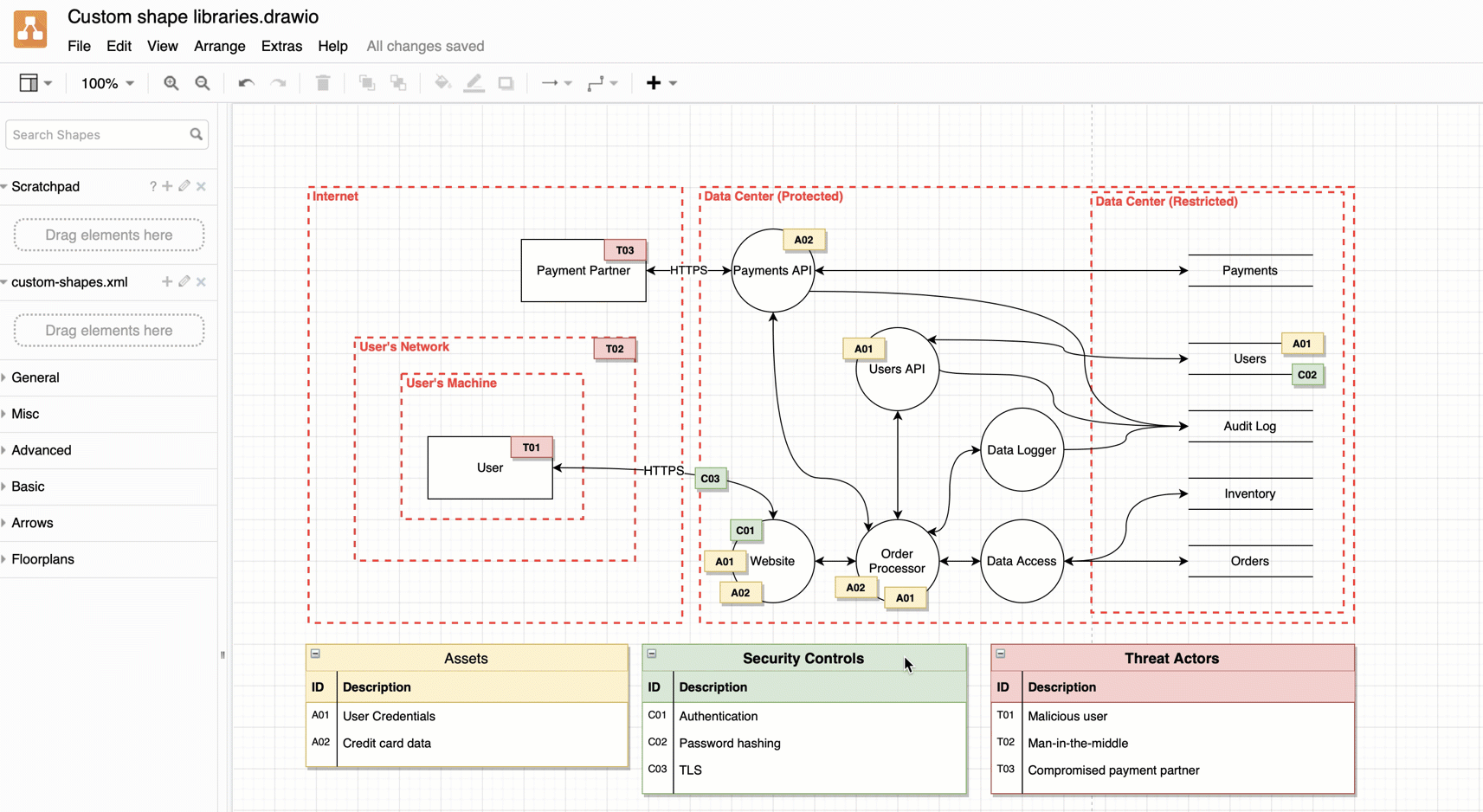1483x812 pixels.
Task: Open the insert plus dropdown
Action: [661, 83]
